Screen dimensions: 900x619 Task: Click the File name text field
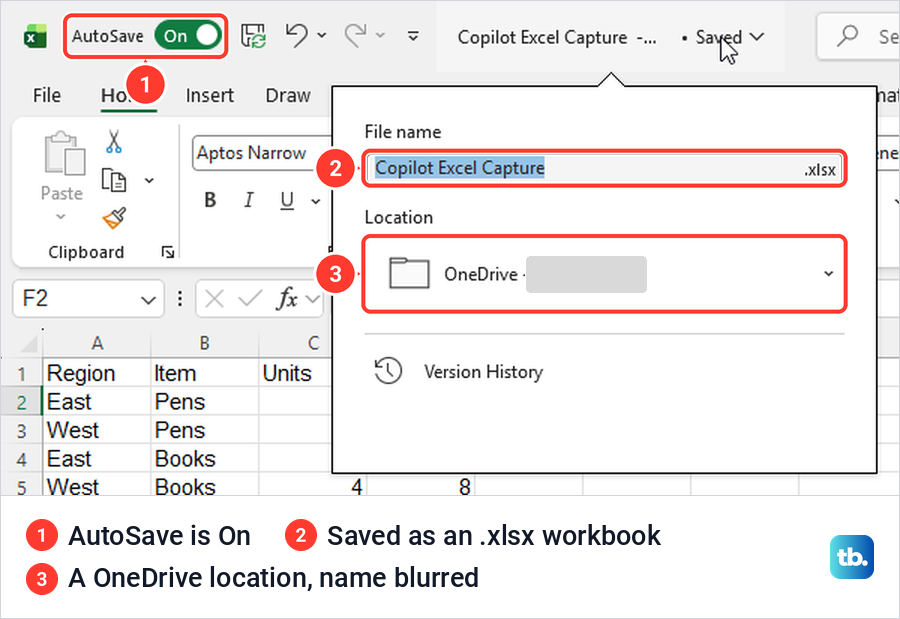[x=604, y=168]
